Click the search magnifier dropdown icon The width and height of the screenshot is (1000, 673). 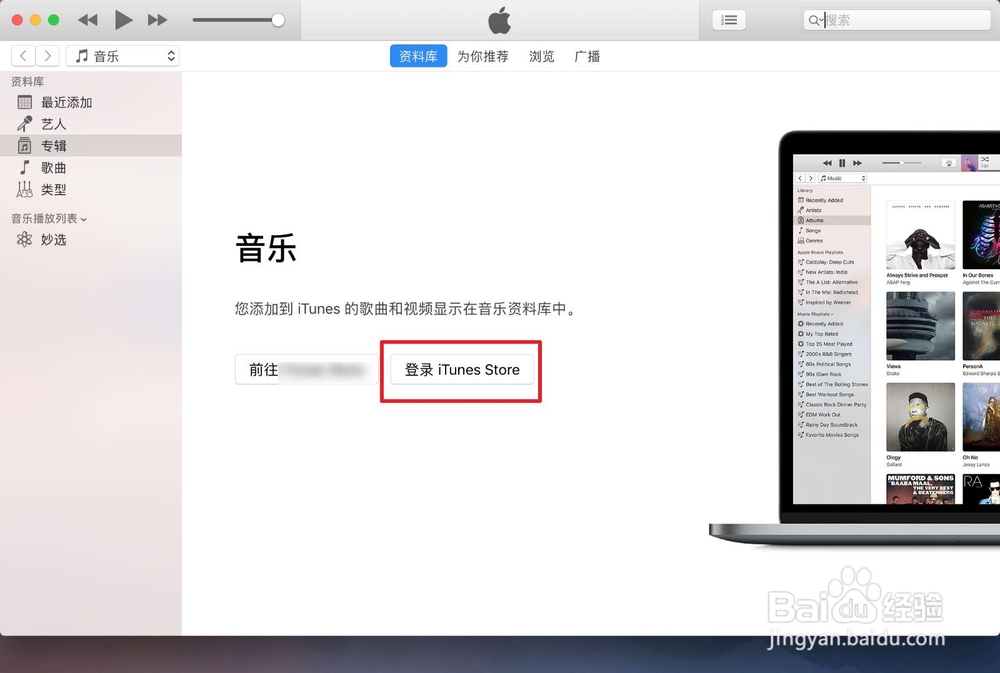pyautogui.click(x=816, y=20)
